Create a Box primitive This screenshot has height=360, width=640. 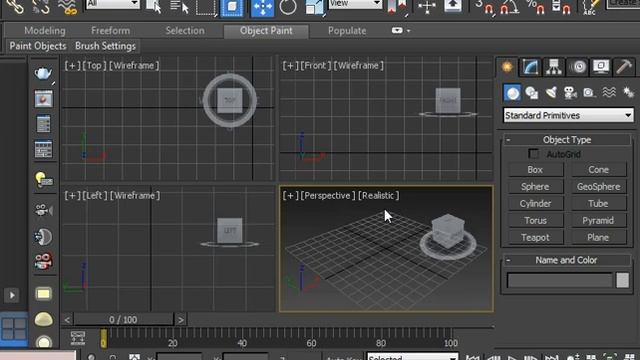[x=536, y=169]
